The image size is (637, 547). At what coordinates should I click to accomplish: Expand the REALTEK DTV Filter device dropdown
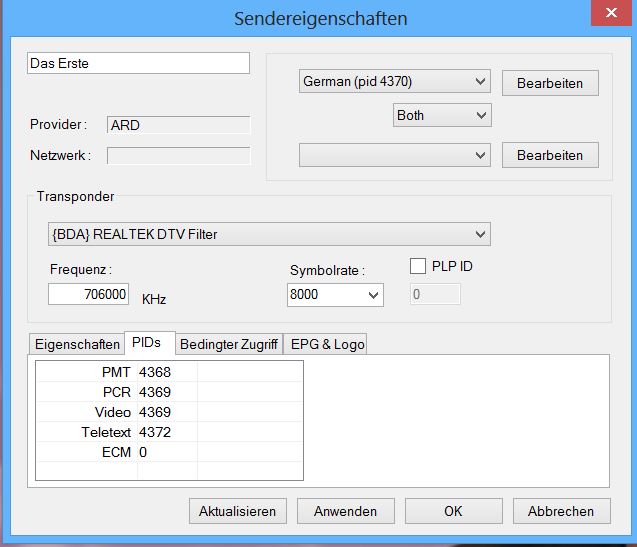(x=269, y=235)
